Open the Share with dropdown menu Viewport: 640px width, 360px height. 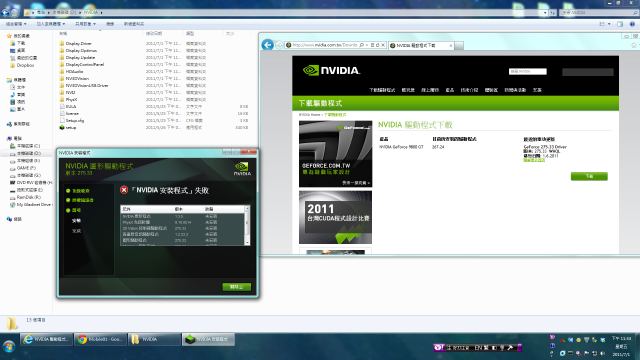tap(85, 24)
